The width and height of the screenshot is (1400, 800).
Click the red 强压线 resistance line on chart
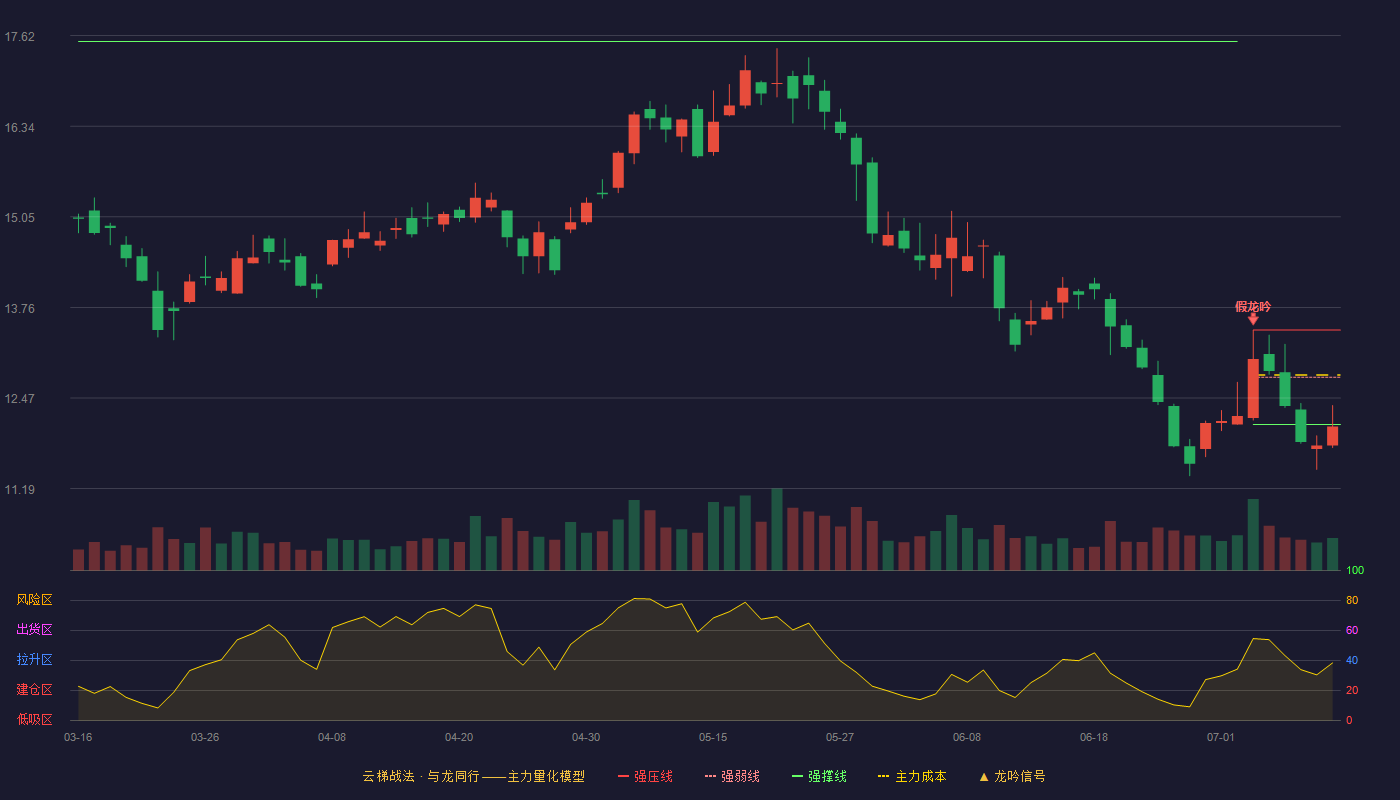point(1297,330)
